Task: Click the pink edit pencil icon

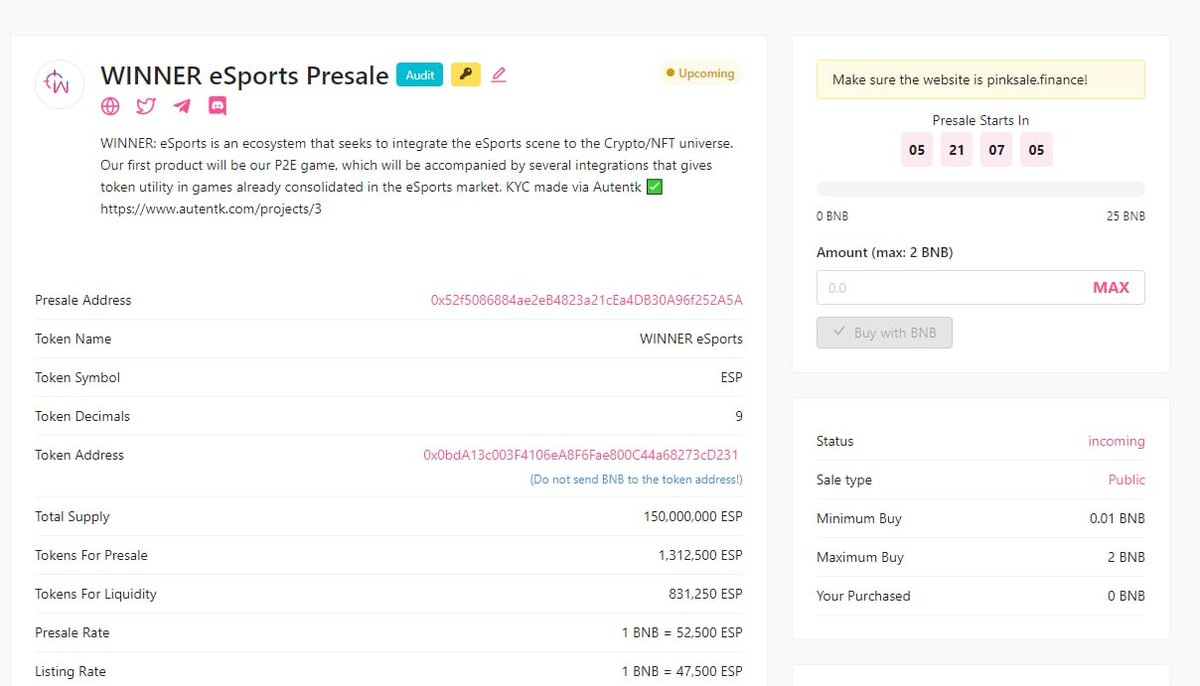Action: [x=499, y=74]
